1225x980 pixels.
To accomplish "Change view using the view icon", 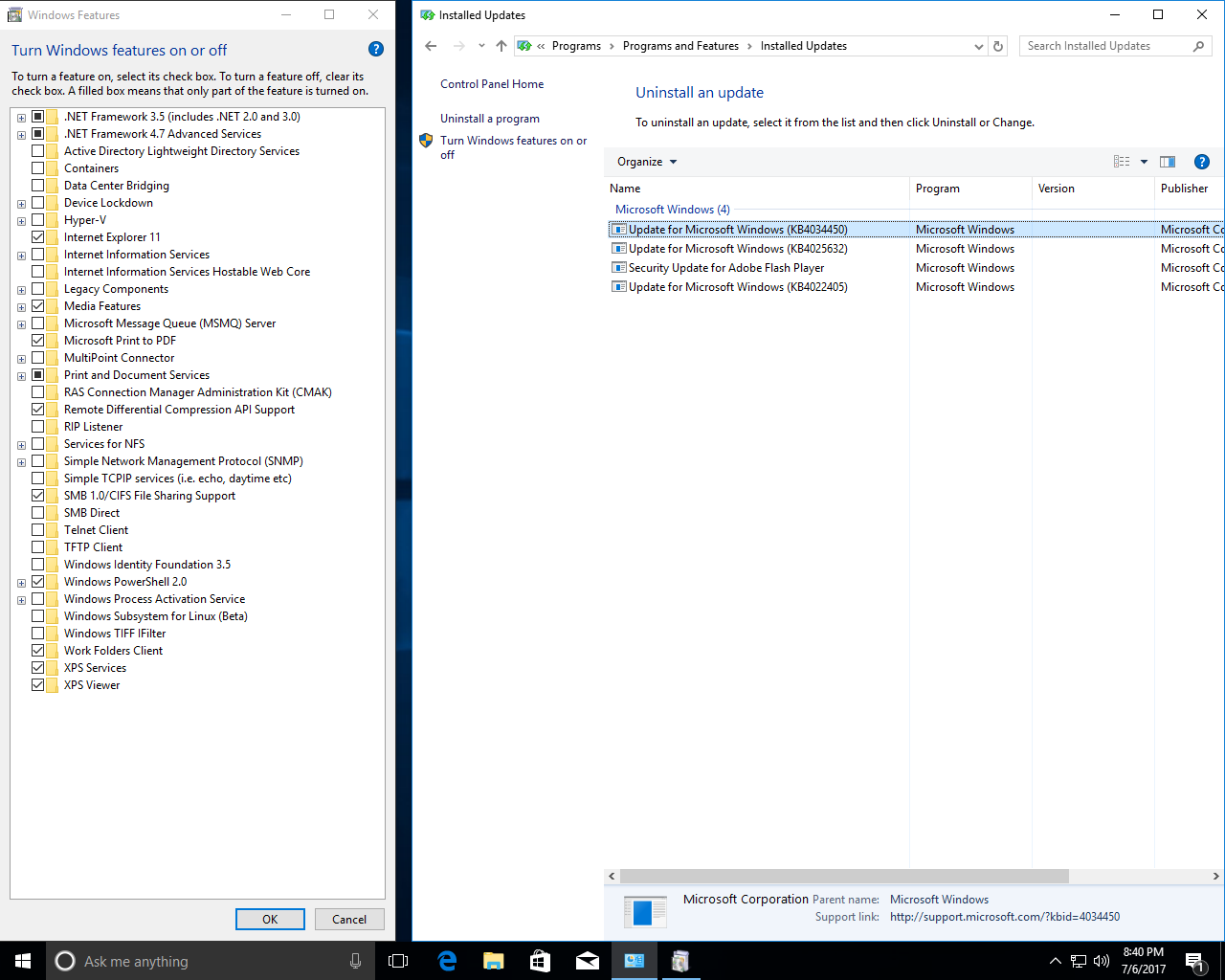I will coord(1122,162).
